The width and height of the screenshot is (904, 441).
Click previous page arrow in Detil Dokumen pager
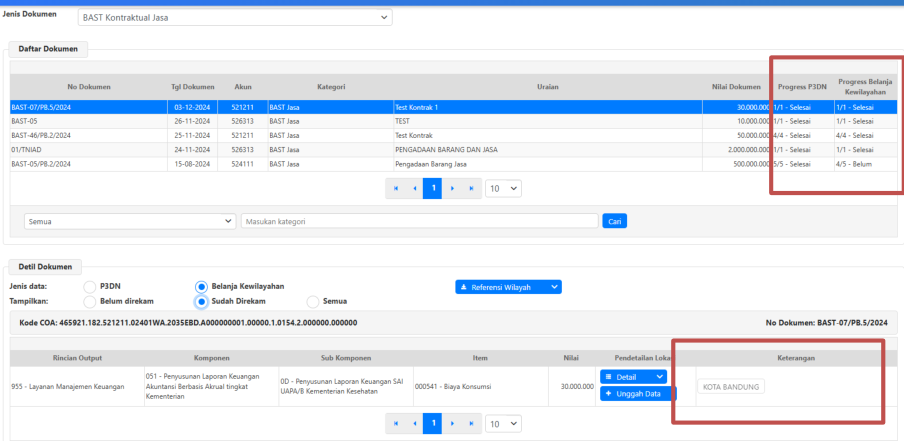pyautogui.click(x=414, y=424)
